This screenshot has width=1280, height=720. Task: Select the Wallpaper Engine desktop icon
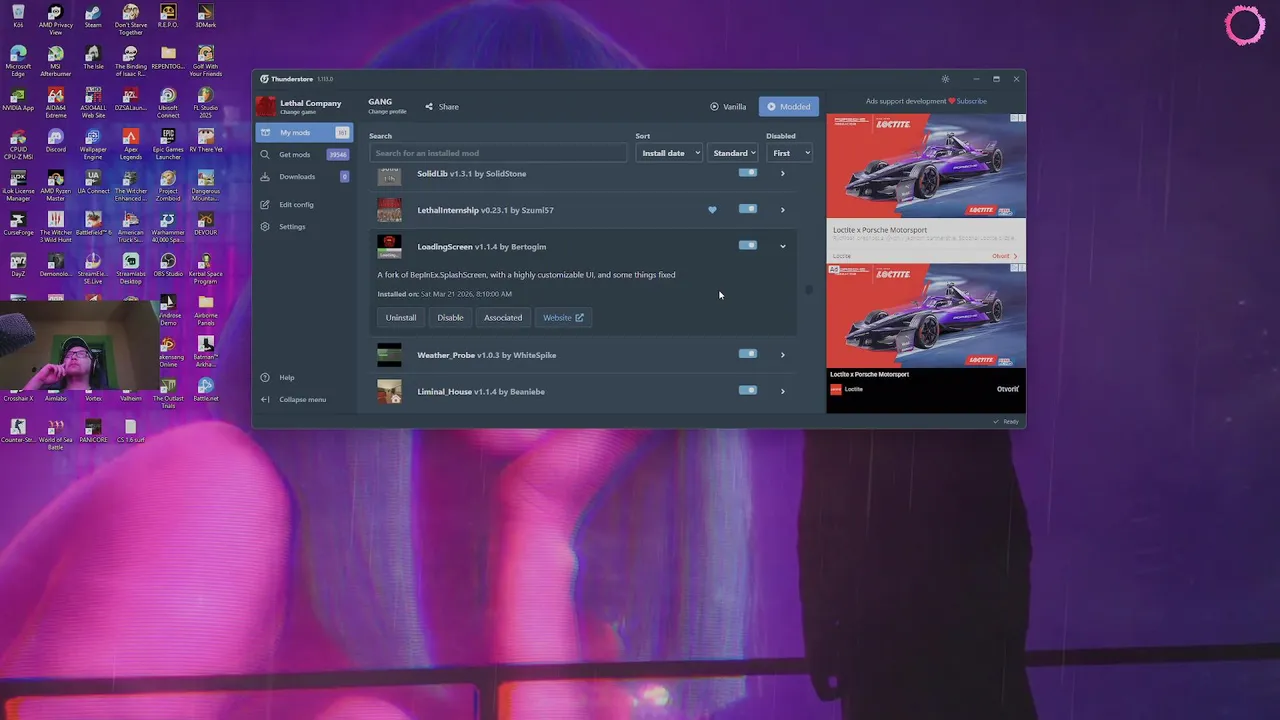pyautogui.click(x=93, y=144)
